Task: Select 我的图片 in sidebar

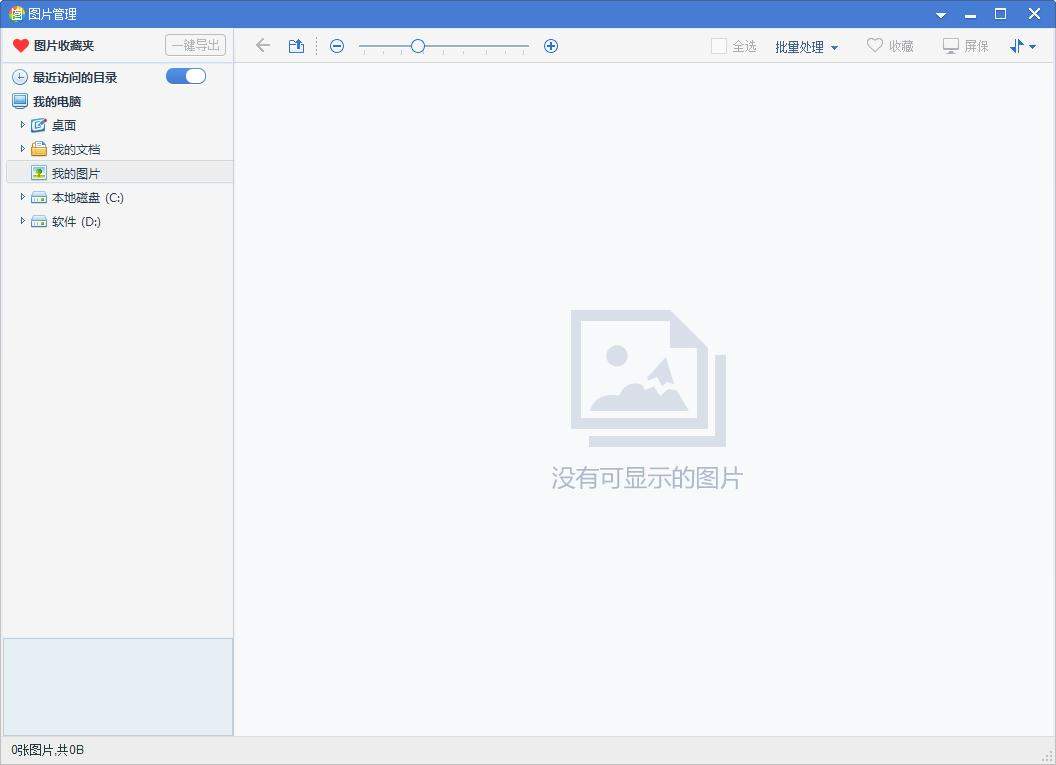Action: coord(75,172)
